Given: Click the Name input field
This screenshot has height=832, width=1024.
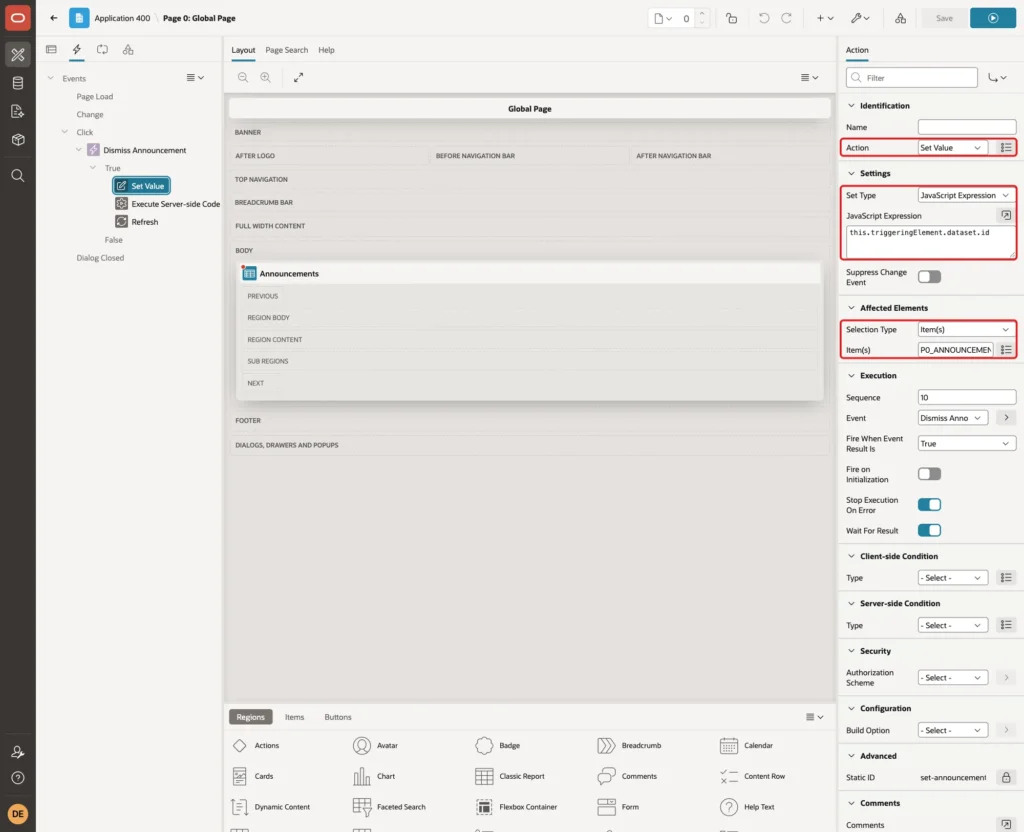Looking at the screenshot, I should (967, 127).
